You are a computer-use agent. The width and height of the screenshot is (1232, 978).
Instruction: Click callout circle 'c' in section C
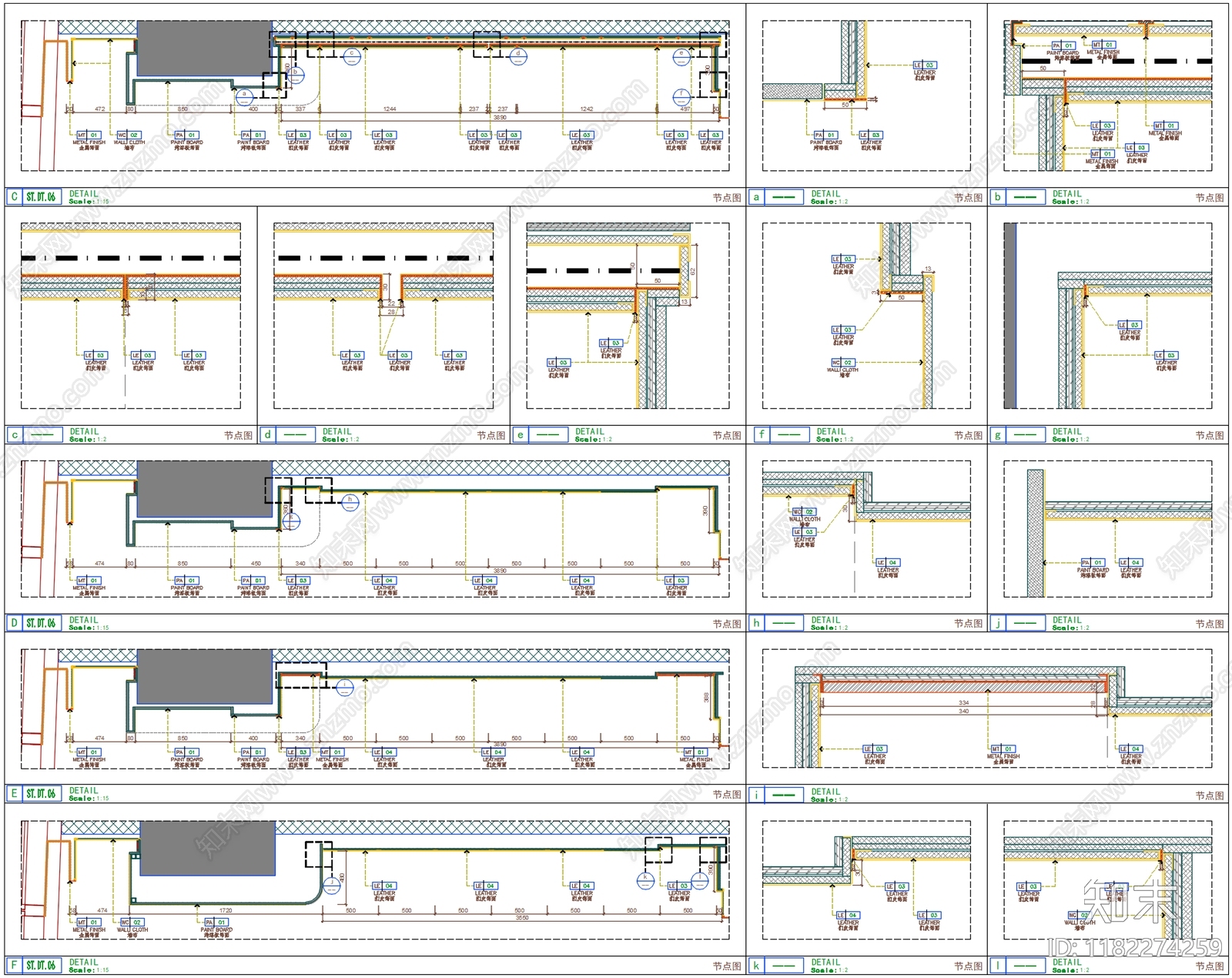352,57
